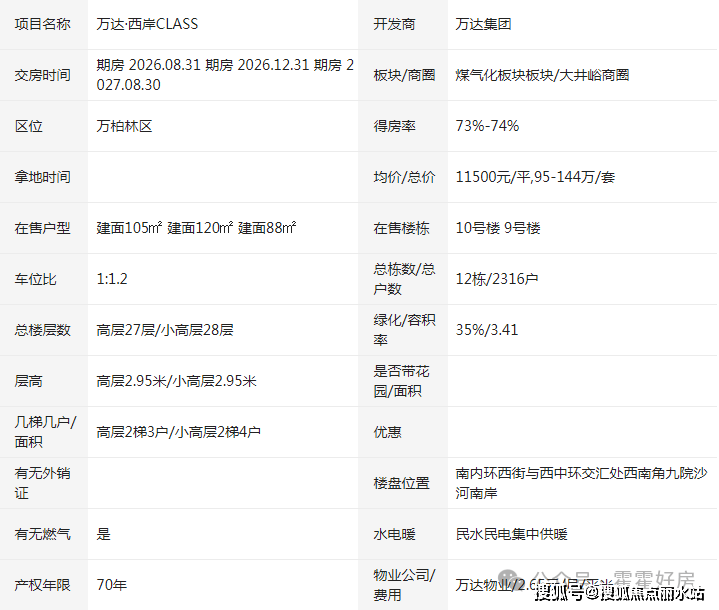Click the gas value 是

pos(104,534)
